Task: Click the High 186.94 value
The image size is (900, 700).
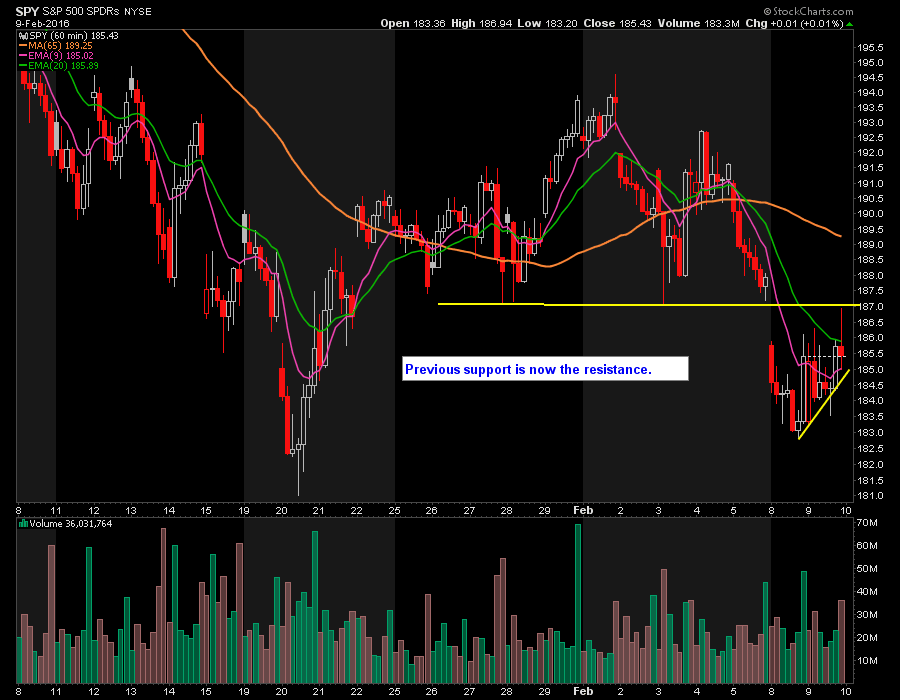Action: tap(481, 24)
